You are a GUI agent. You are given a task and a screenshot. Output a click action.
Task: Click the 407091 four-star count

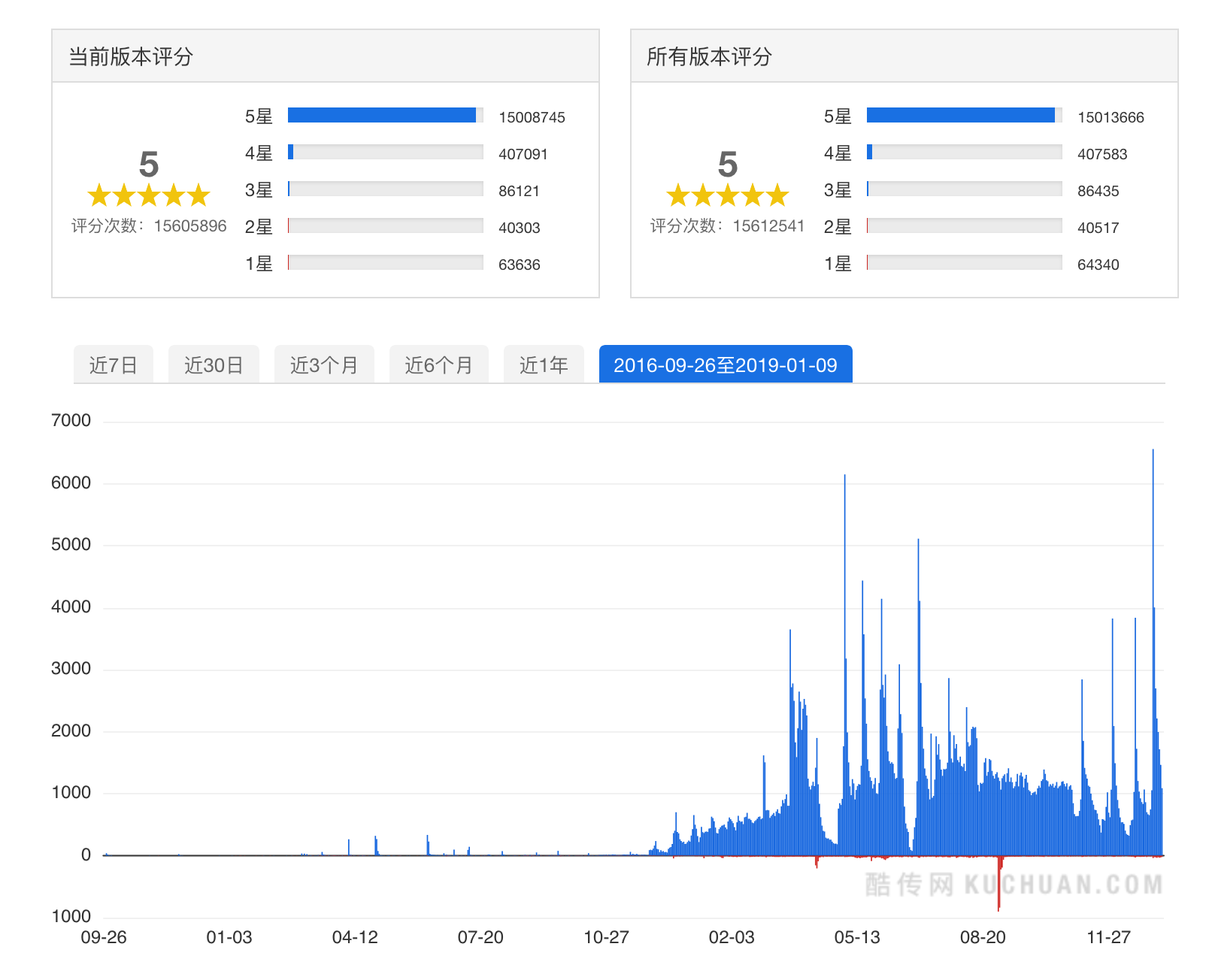[523, 154]
